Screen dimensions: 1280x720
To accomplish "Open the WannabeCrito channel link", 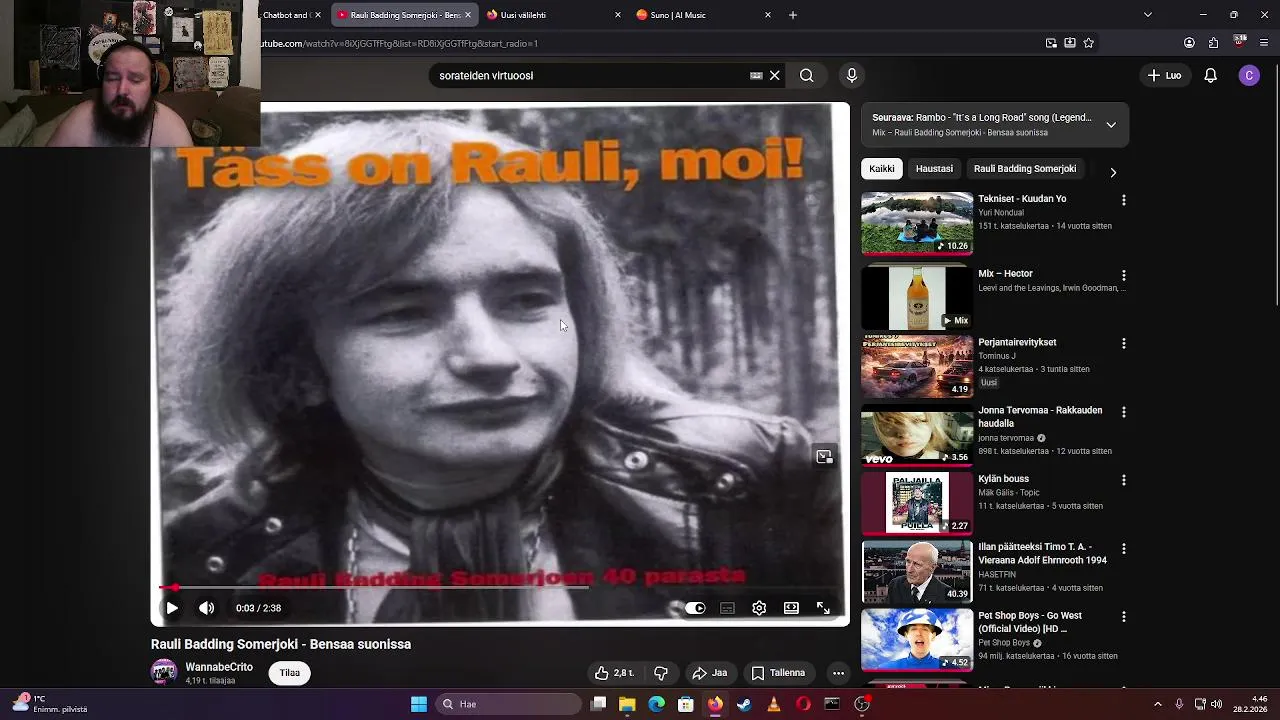I will pyautogui.click(x=219, y=667).
